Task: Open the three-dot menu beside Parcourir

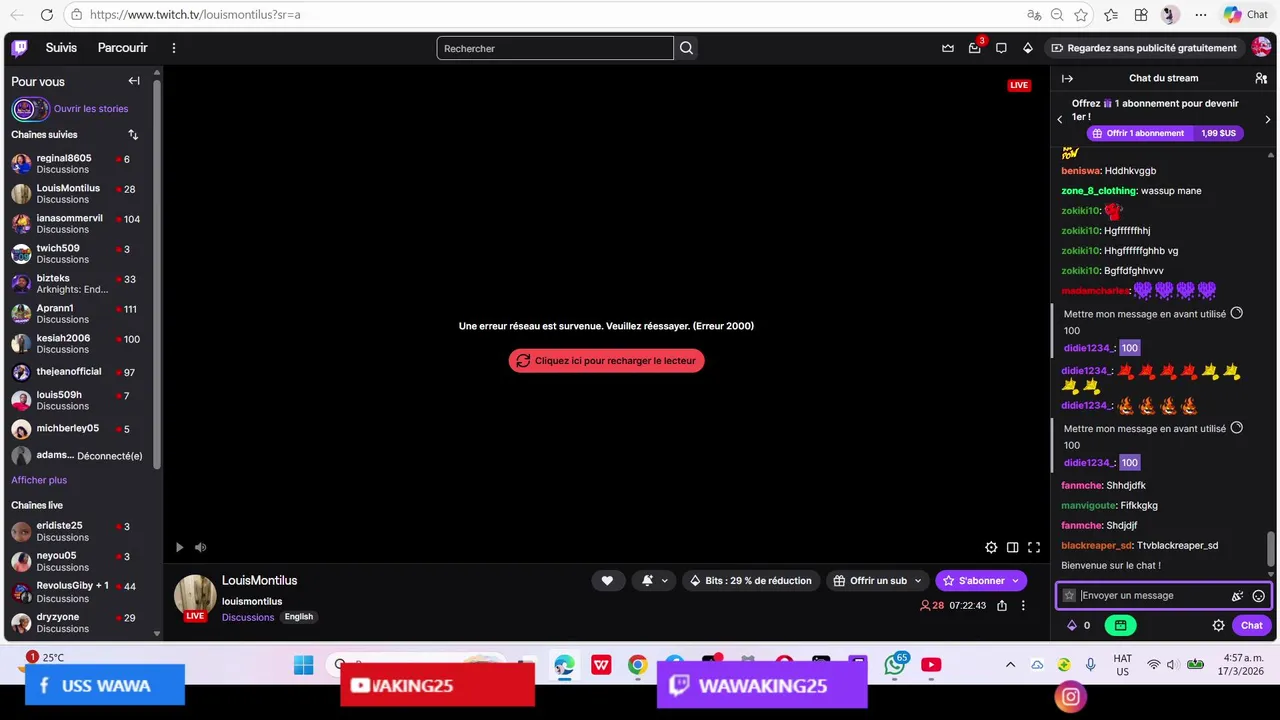Action: (174, 48)
